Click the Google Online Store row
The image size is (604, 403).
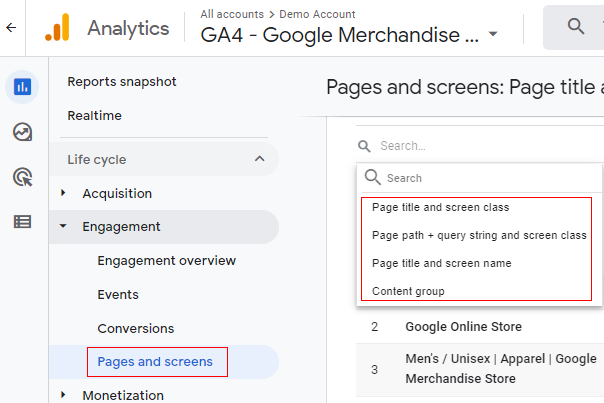480,327
